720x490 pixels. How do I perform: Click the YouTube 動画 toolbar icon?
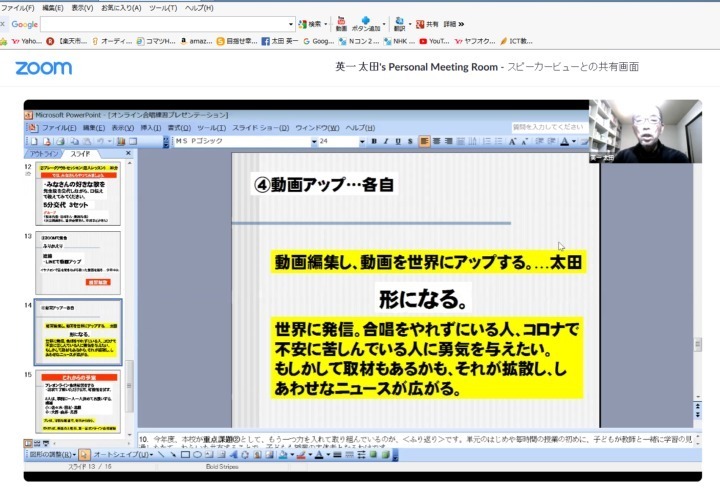(x=341, y=24)
